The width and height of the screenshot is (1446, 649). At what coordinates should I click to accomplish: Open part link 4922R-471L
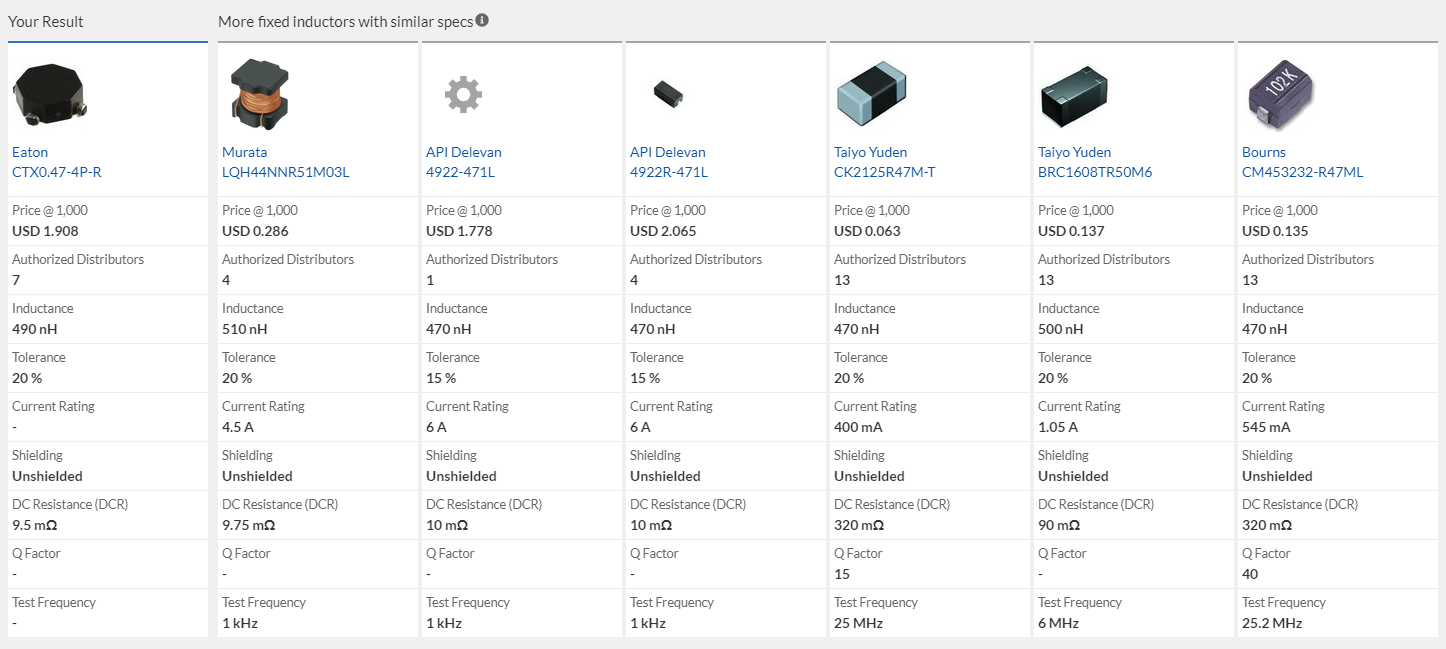click(669, 172)
